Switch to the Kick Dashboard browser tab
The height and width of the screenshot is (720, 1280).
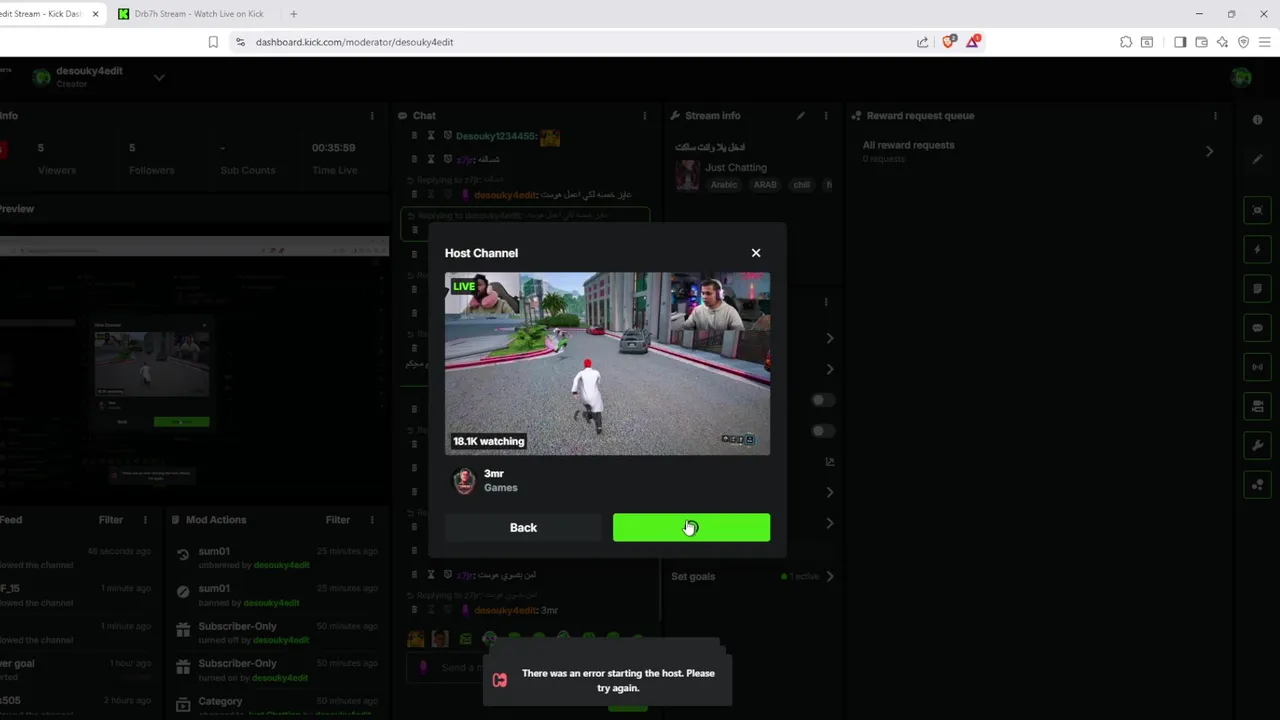[x=50, y=14]
